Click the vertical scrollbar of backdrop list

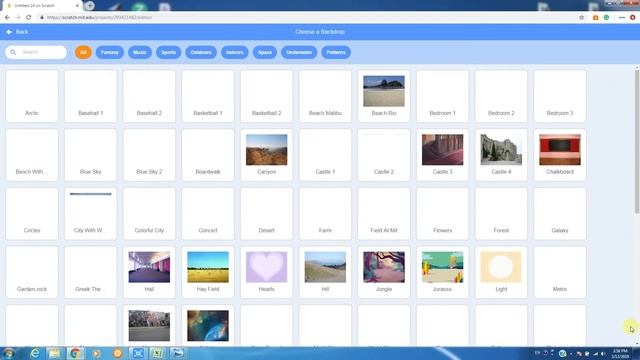(x=637, y=141)
